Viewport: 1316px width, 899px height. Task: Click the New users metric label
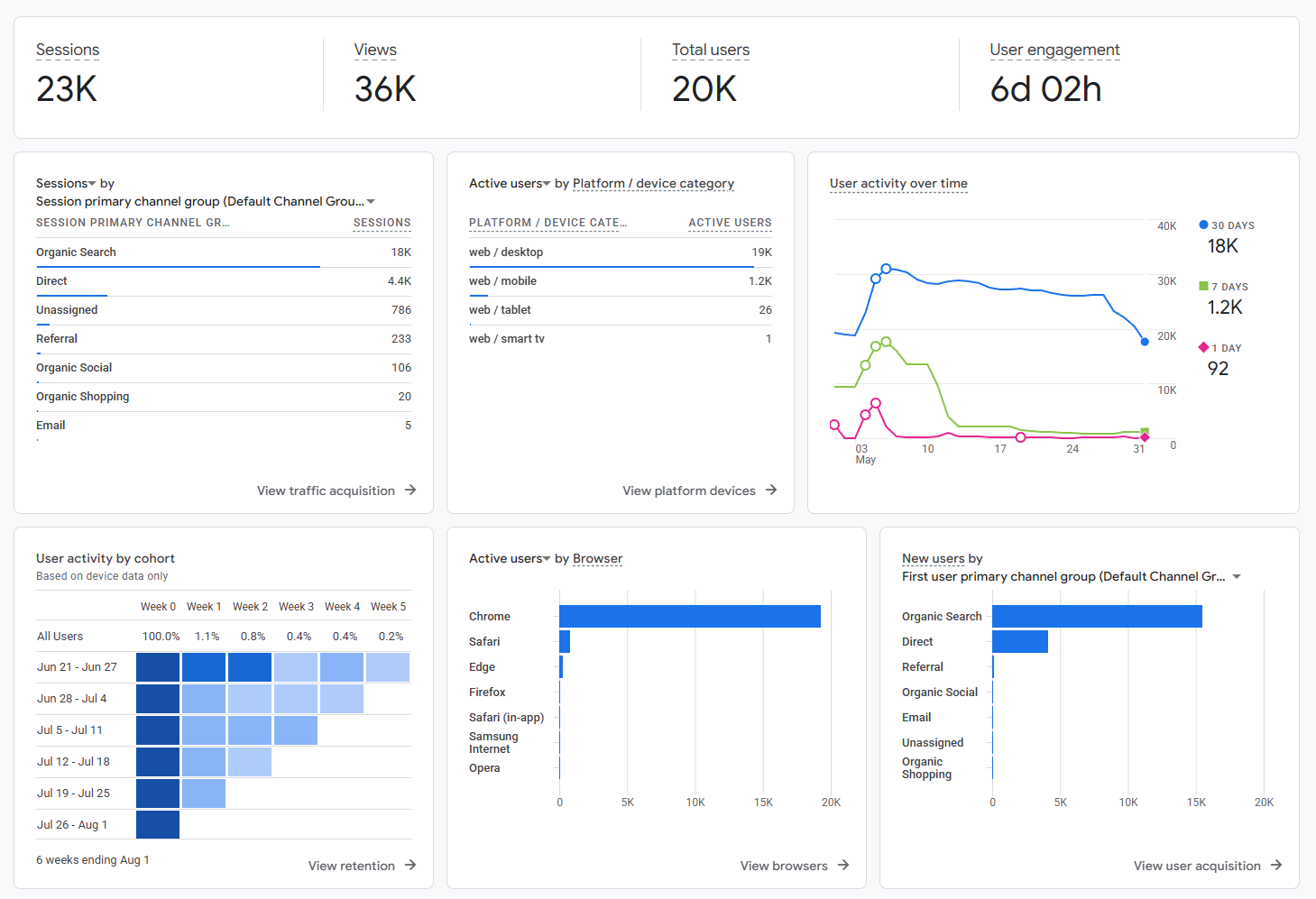[933, 558]
